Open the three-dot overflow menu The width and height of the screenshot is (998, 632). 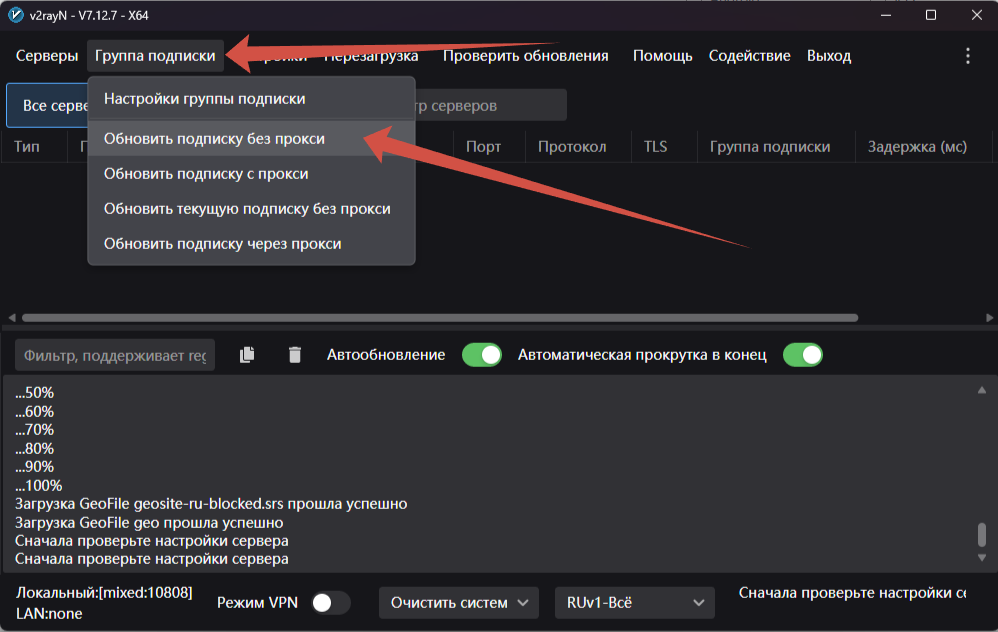(x=967, y=56)
